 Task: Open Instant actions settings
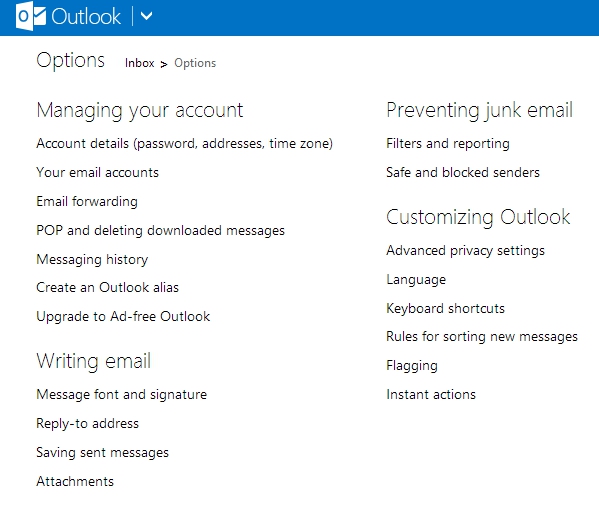click(x=431, y=395)
